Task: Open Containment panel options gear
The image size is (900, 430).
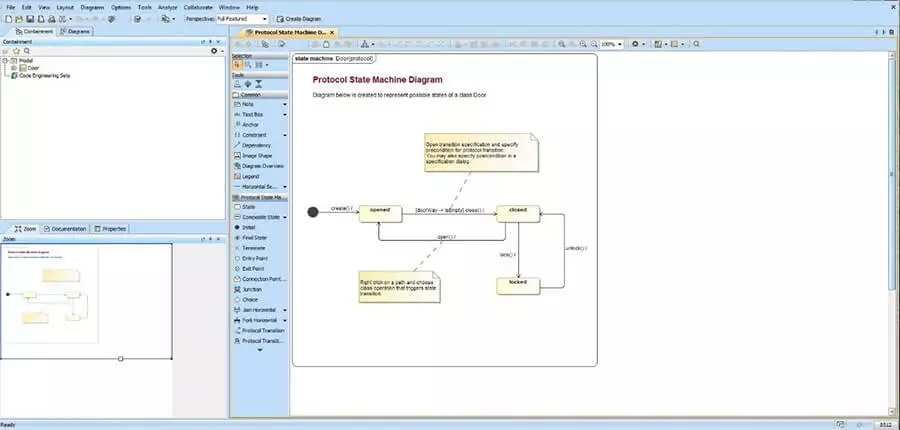Action: tap(214, 51)
